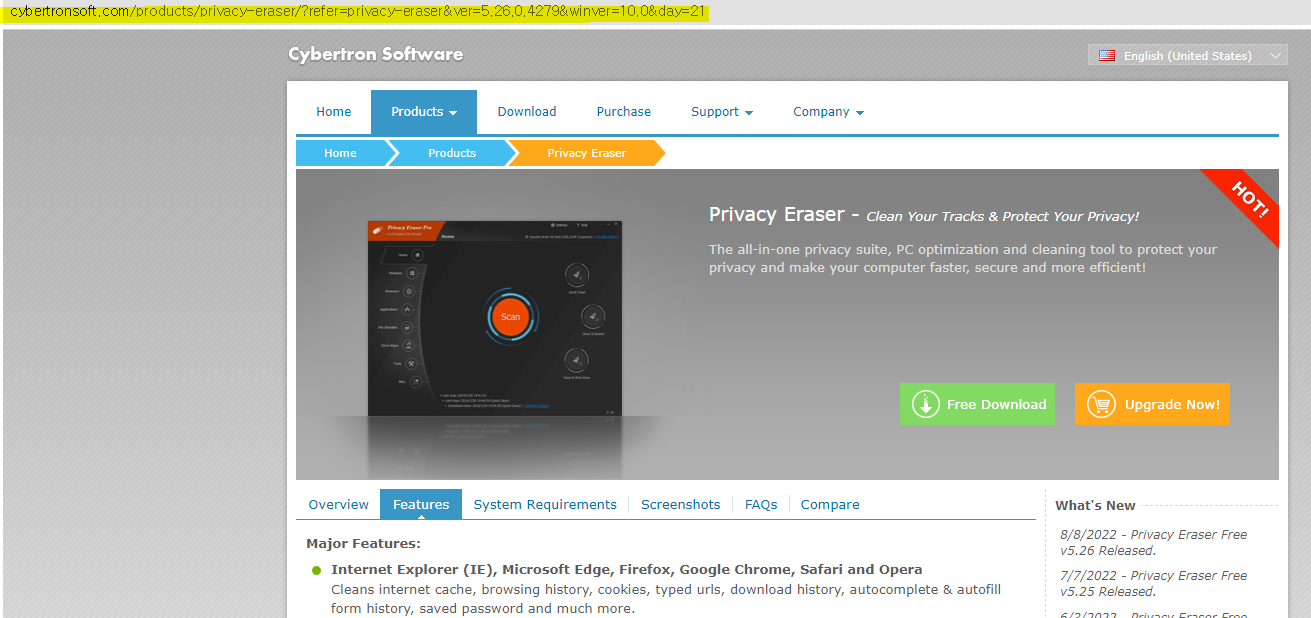Switch to the FAQs tab
Image resolution: width=1311 pixels, height=618 pixels.
tap(761, 505)
